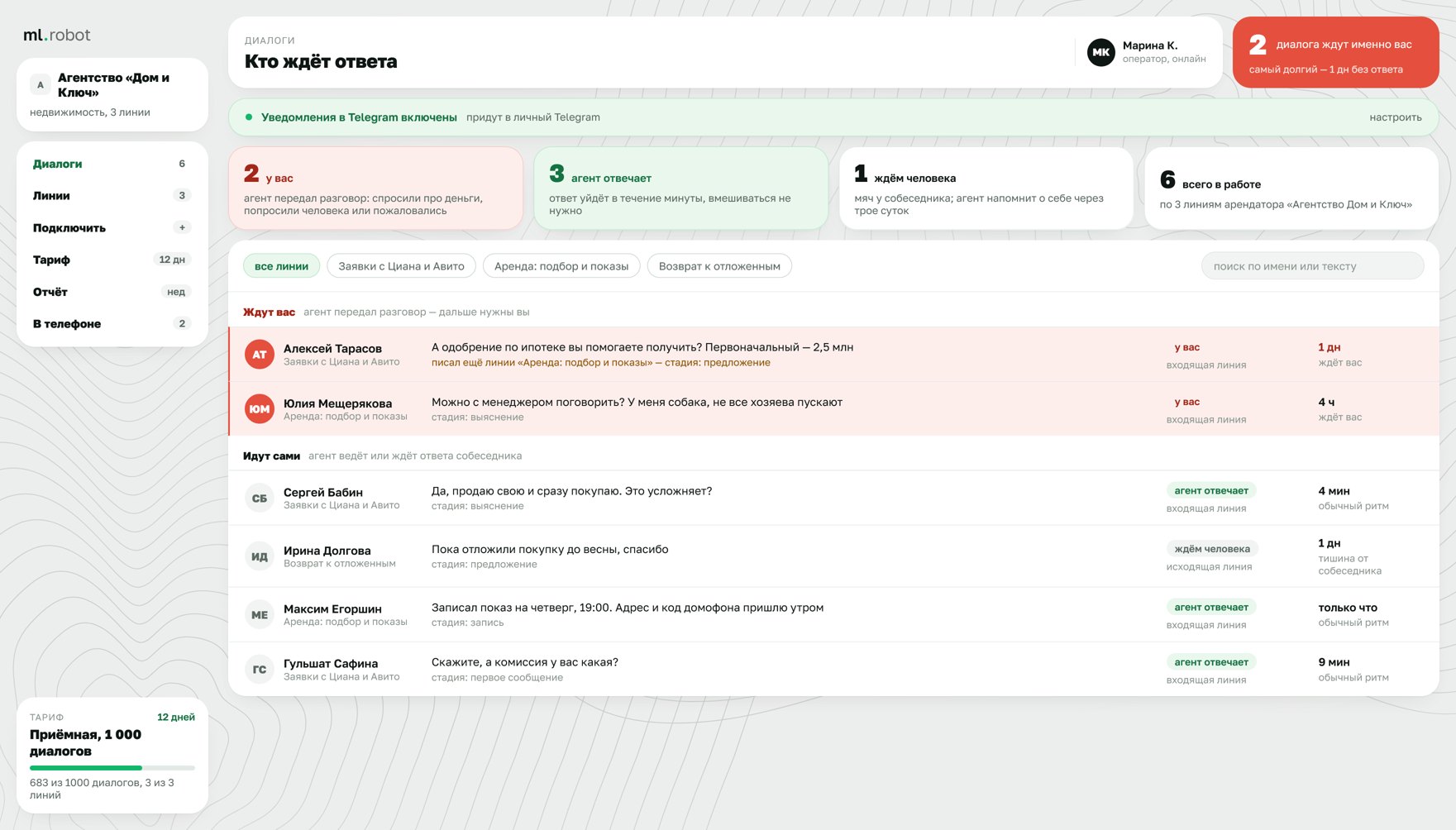Filter by Аренда: подбор и показы
Screen dimensions: 1456x830
(561, 266)
